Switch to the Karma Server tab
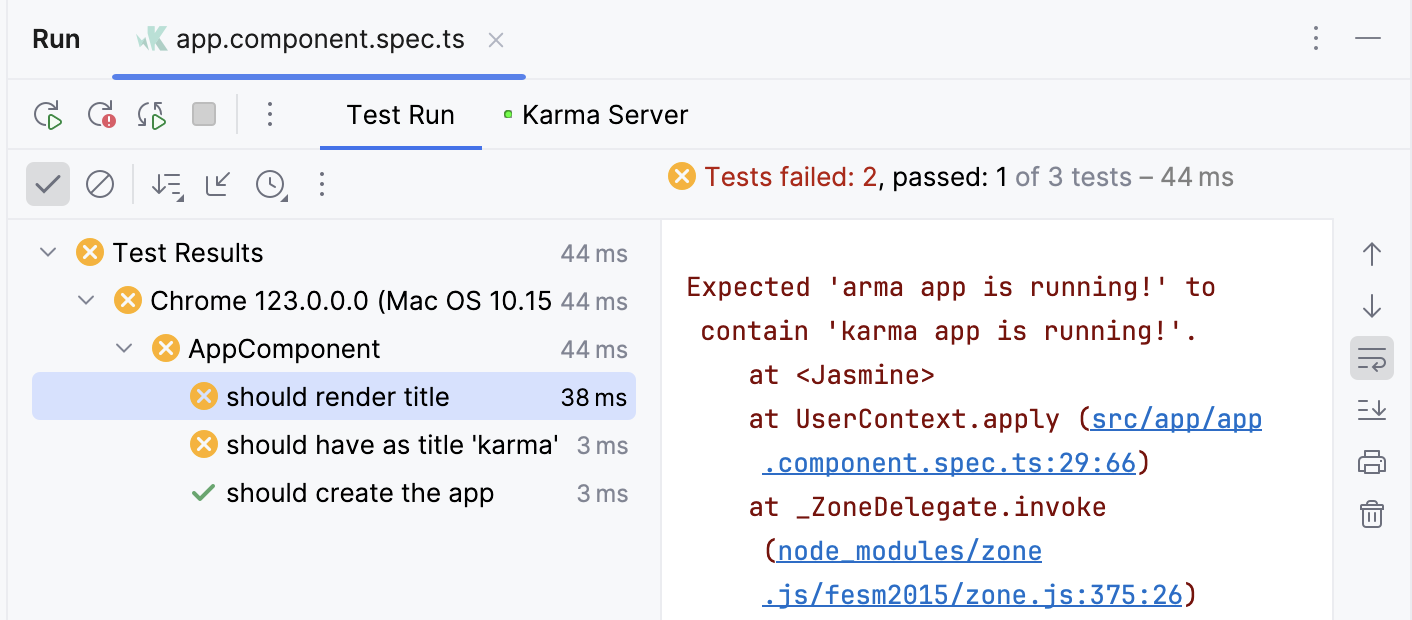Image resolution: width=1412 pixels, height=620 pixels. click(604, 114)
